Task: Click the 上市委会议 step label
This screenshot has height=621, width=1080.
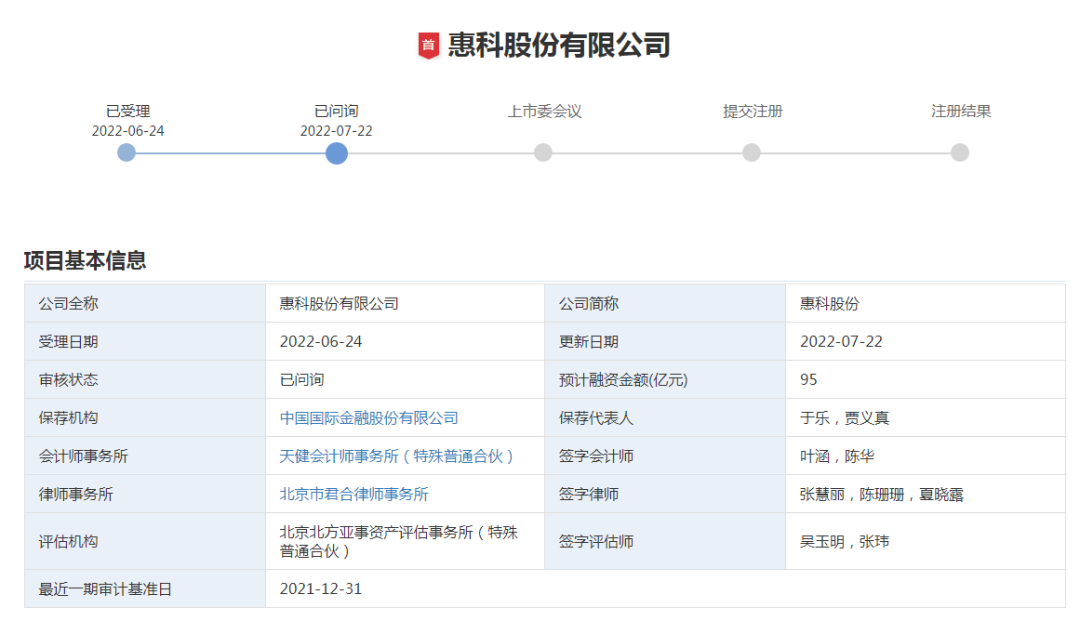Action: pyautogui.click(x=545, y=111)
